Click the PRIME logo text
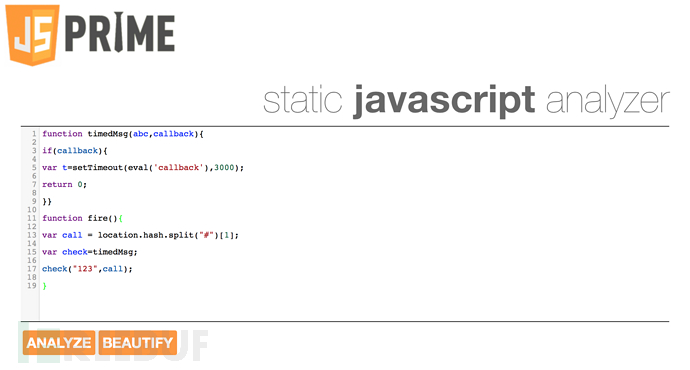 120,32
